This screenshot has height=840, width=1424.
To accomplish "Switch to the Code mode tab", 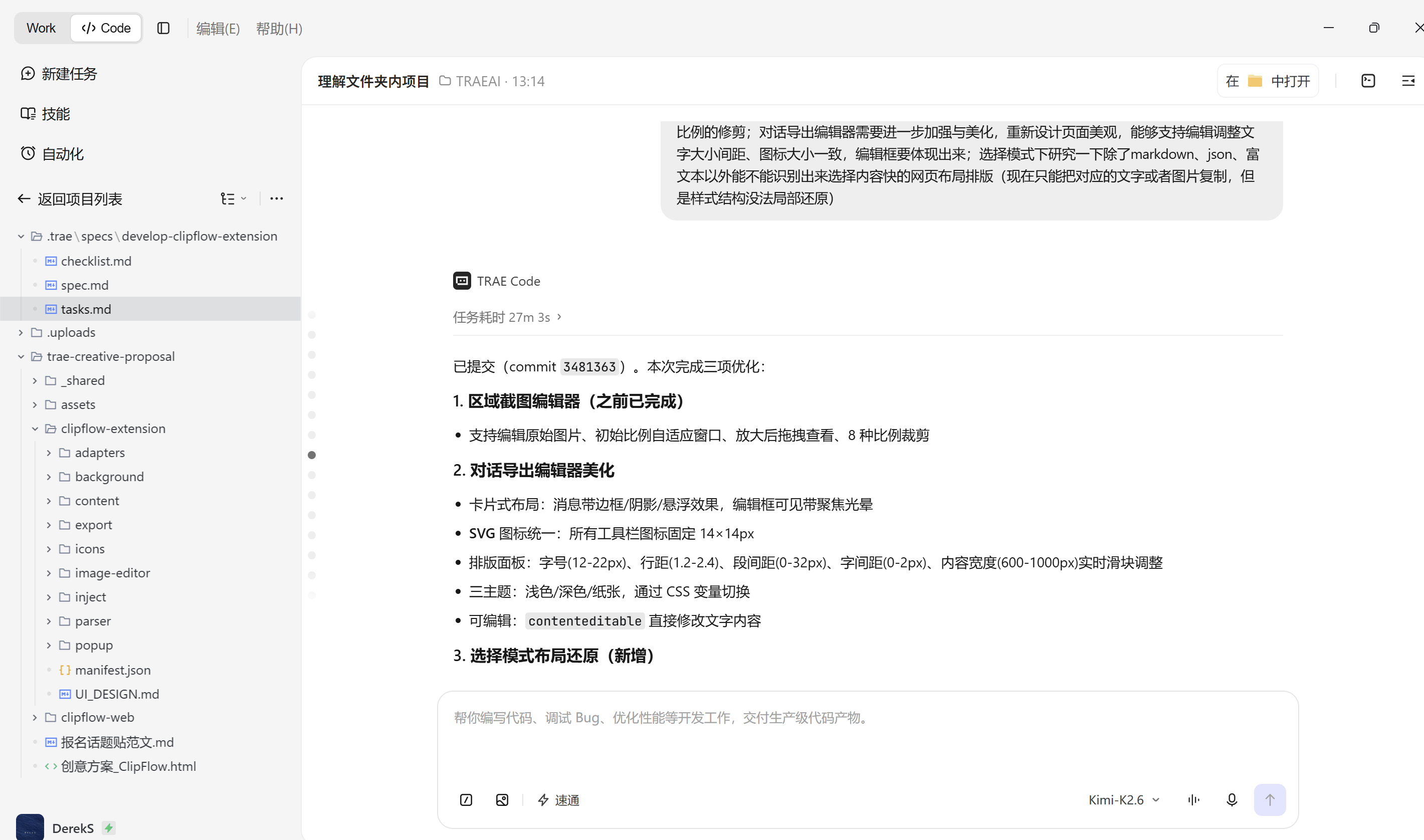I will coord(106,28).
